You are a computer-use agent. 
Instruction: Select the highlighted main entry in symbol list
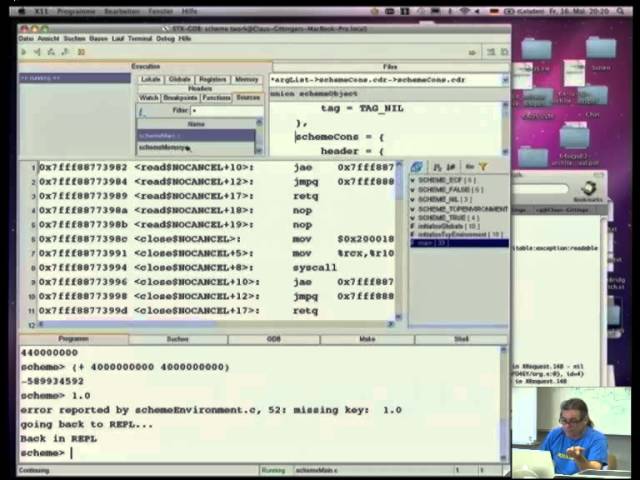tap(459, 243)
